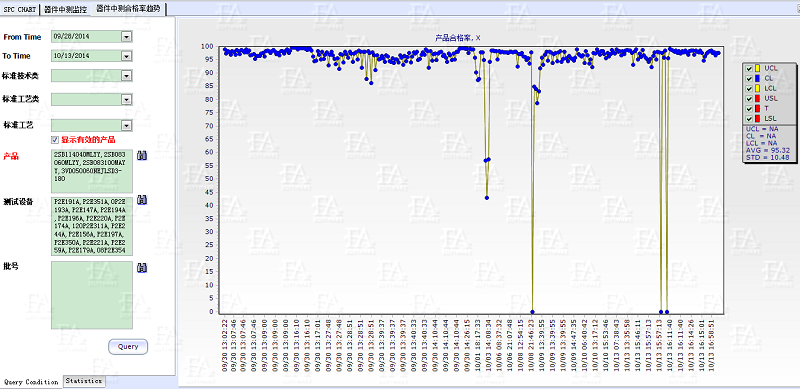Toggle the UCL legend checkbox

click(x=748, y=68)
